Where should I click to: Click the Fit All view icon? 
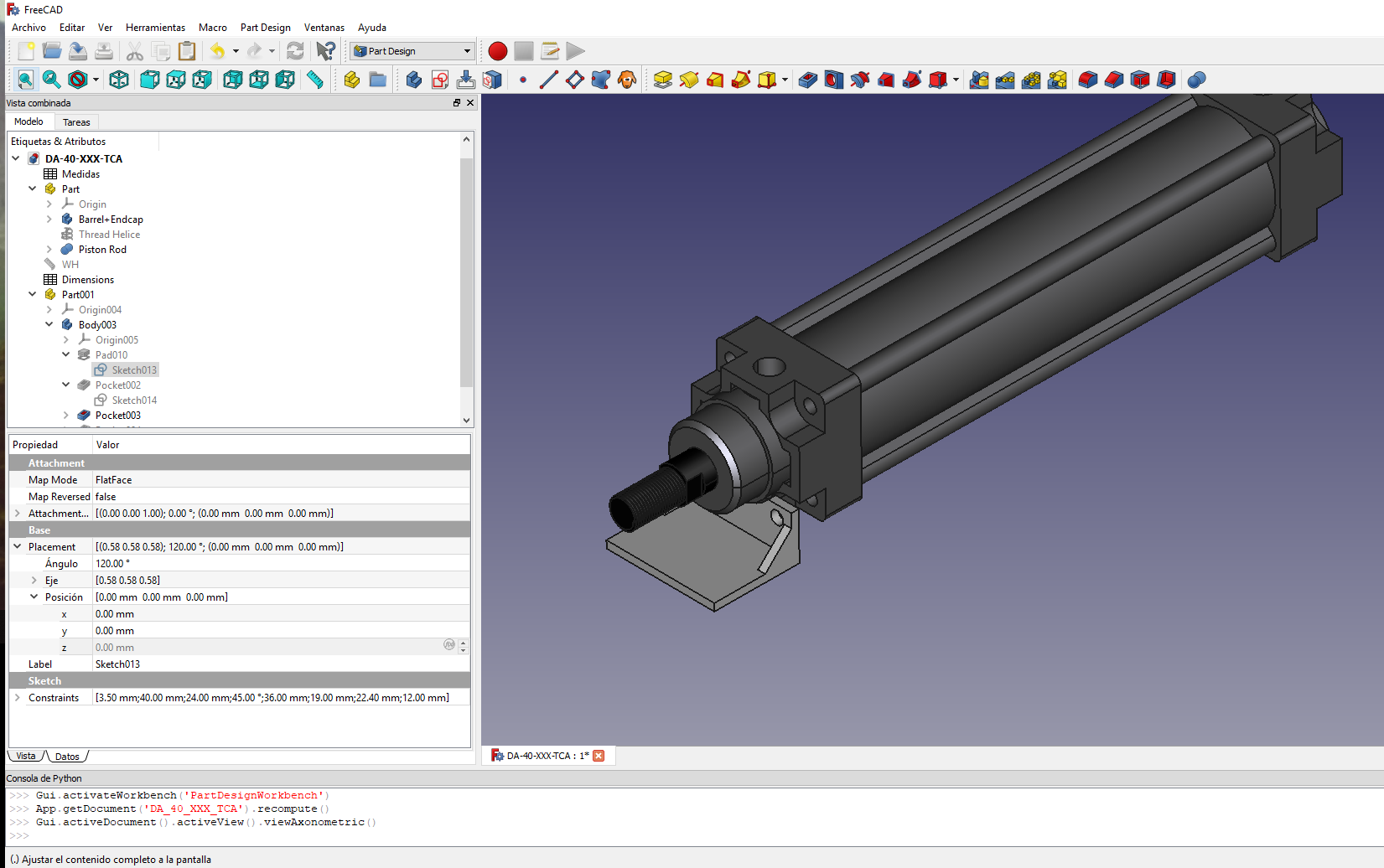pos(26,80)
